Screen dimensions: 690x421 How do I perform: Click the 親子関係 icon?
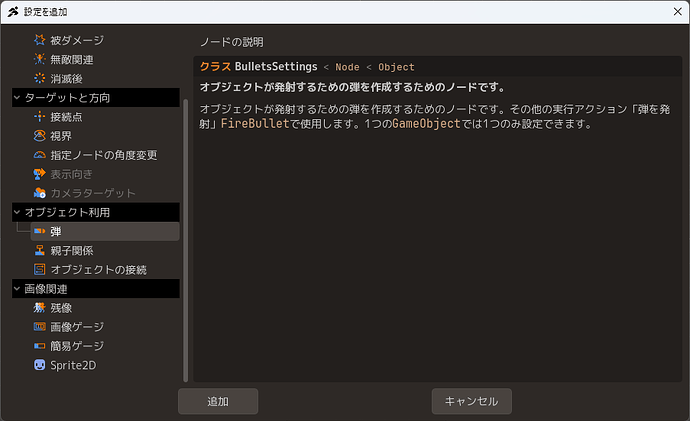(40, 250)
